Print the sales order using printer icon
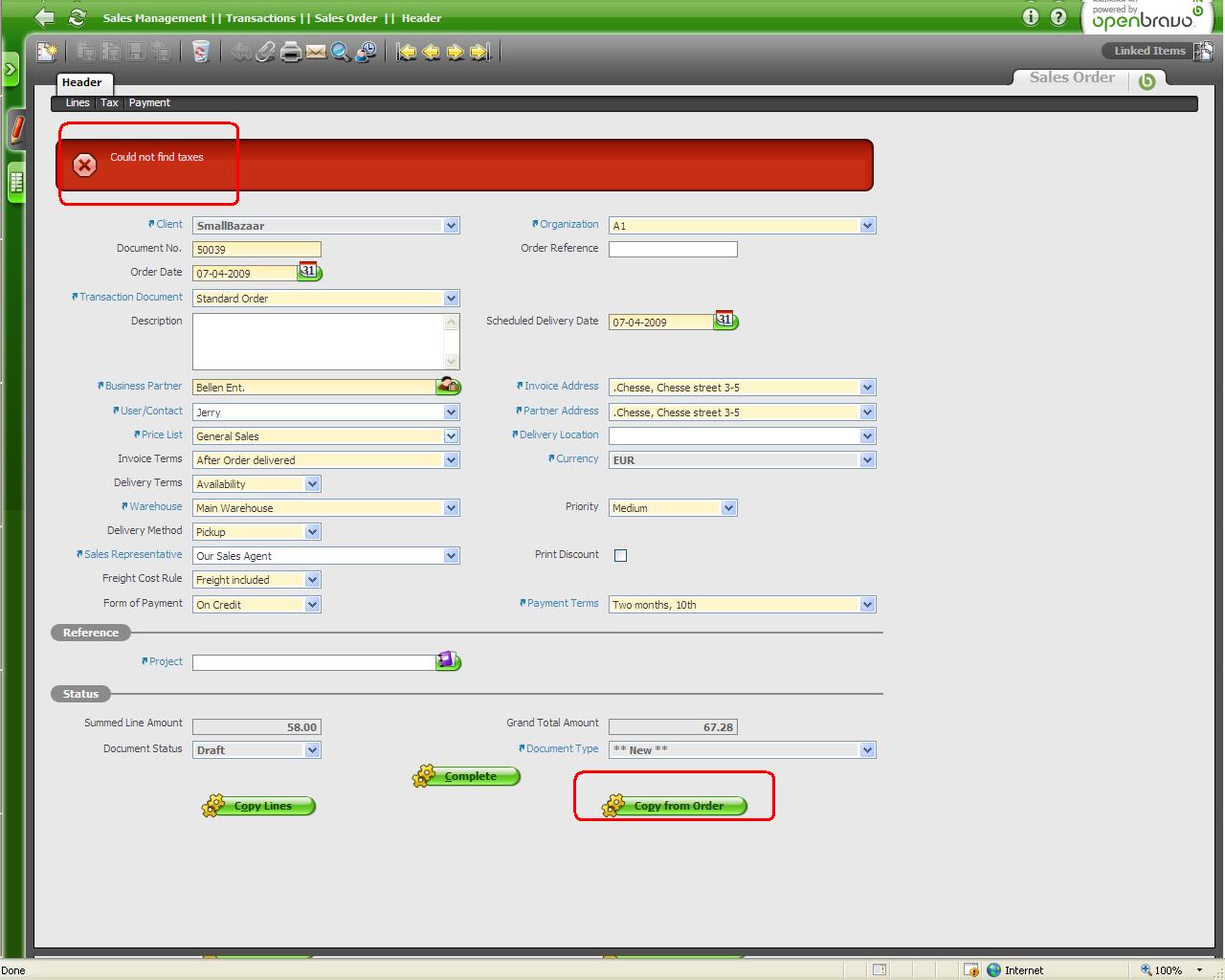The width and height of the screenshot is (1225, 980). (291, 52)
